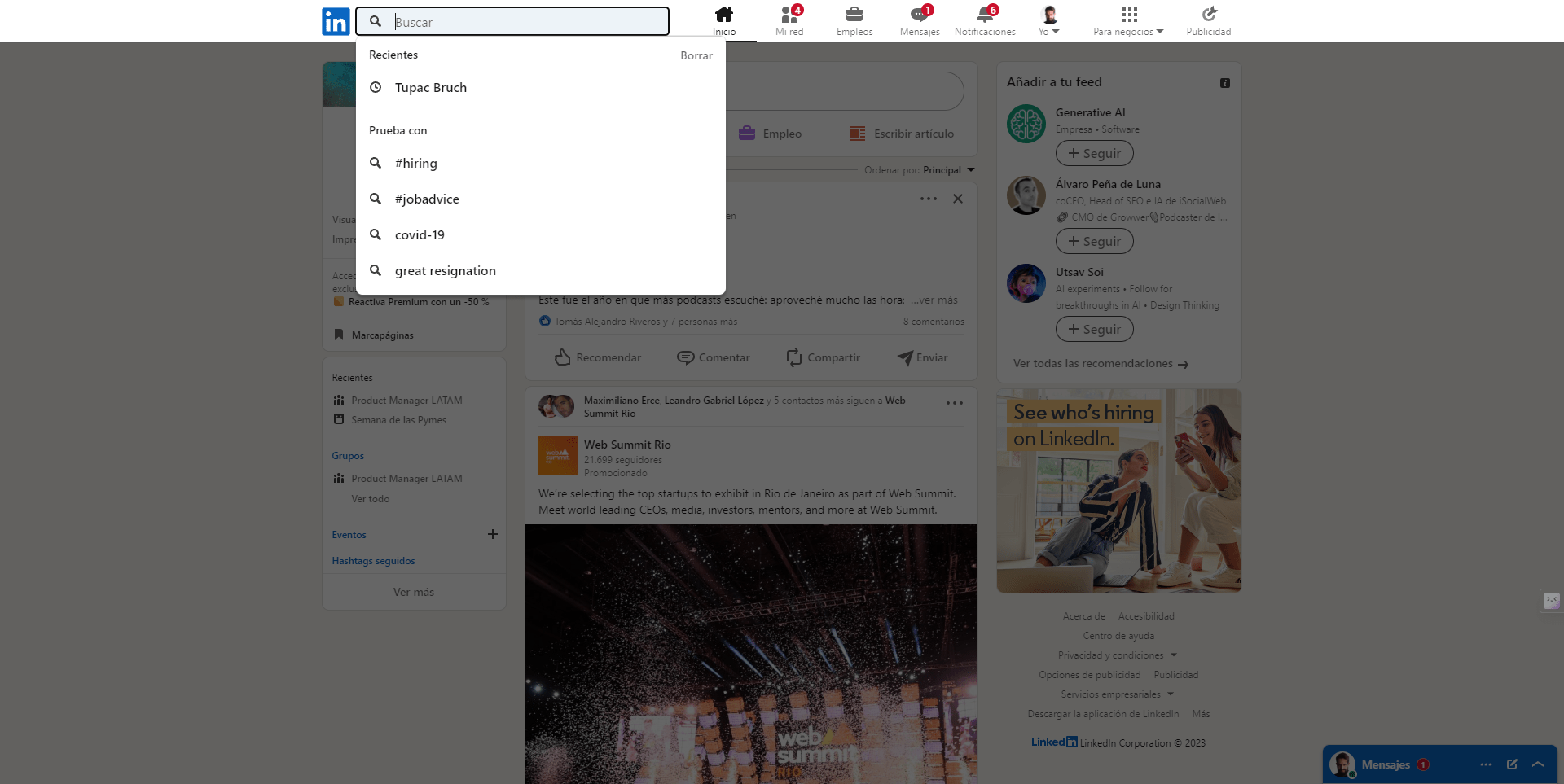1564x784 pixels.
Task: Expand the Yo profile dropdown
Action: point(1049,21)
